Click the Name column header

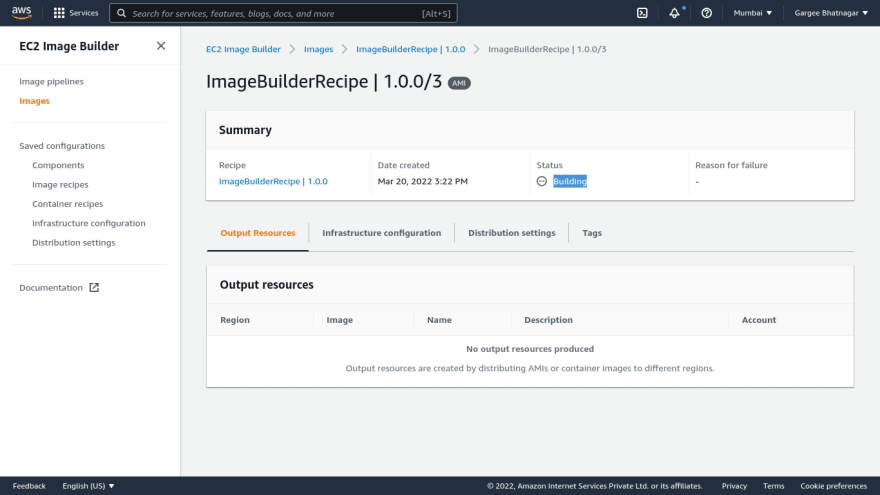pyautogui.click(x=439, y=320)
